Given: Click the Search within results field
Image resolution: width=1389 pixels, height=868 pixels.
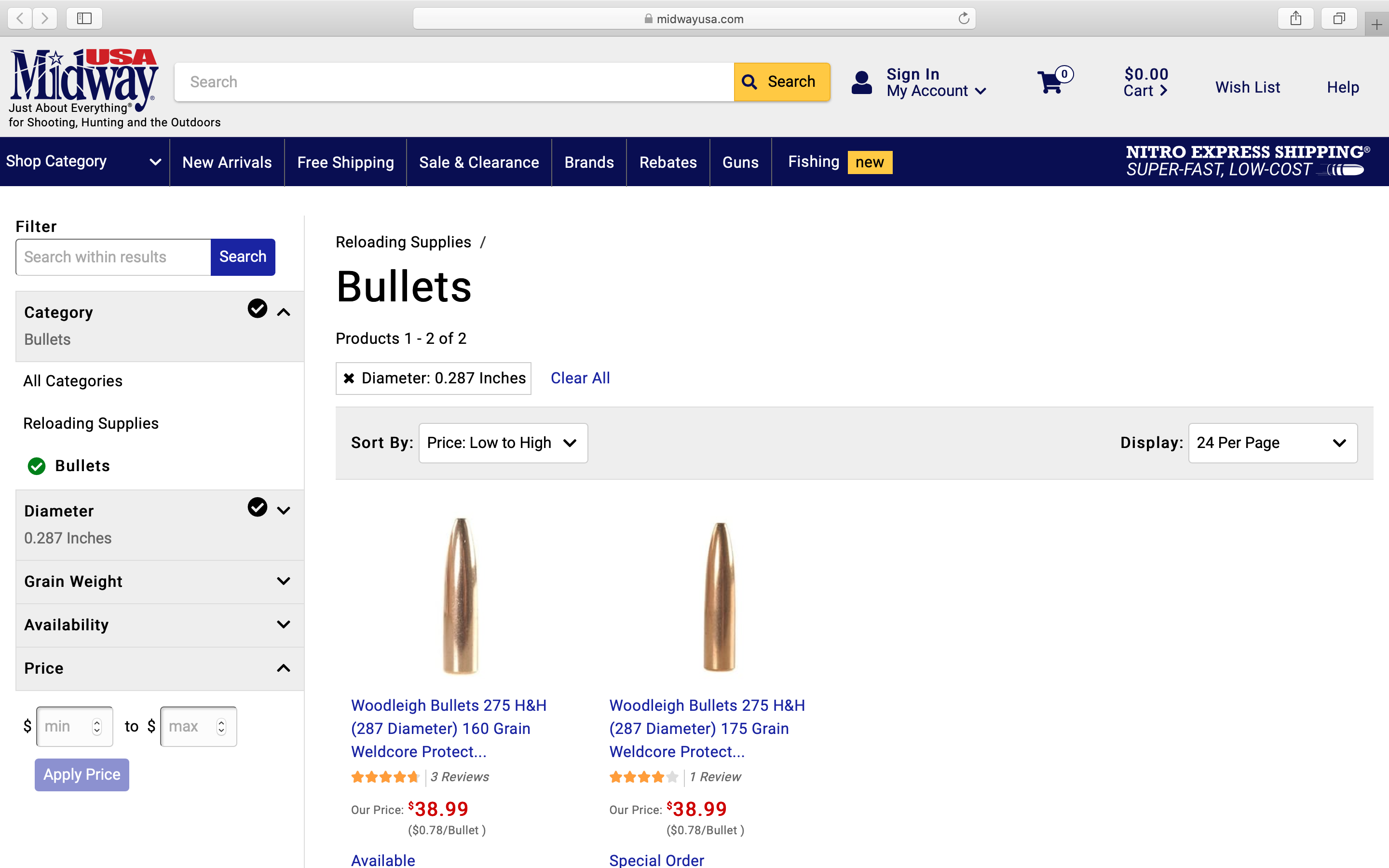Looking at the screenshot, I should (114, 257).
